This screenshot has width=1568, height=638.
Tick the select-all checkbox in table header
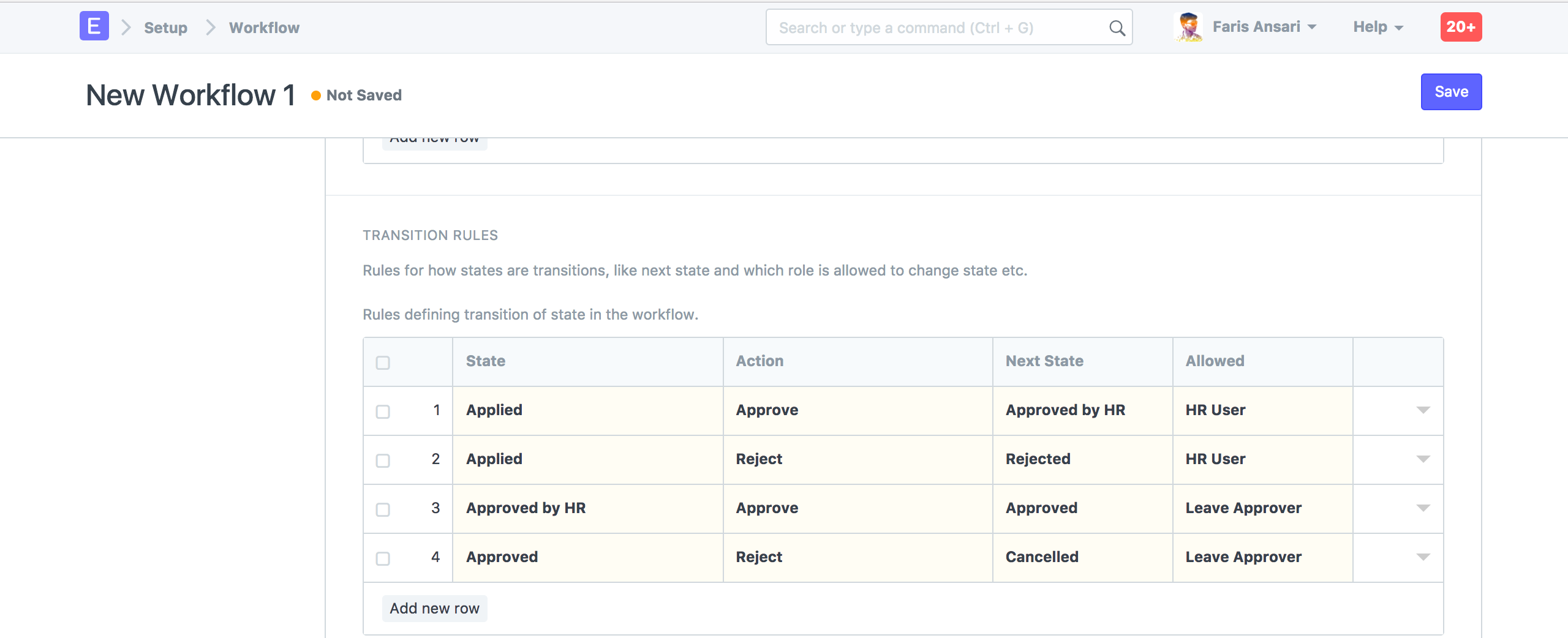383,362
